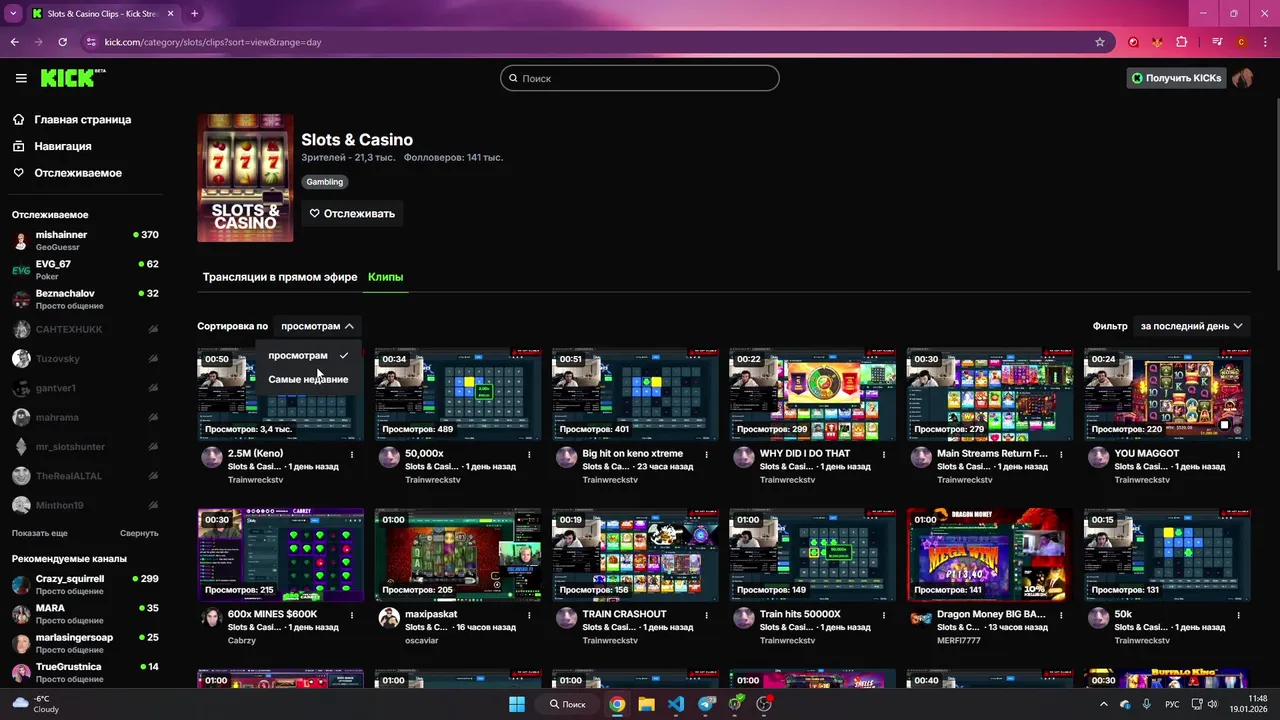
Task: Open Tuzovsky offline channel in sidebar
Action: coord(85,358)
